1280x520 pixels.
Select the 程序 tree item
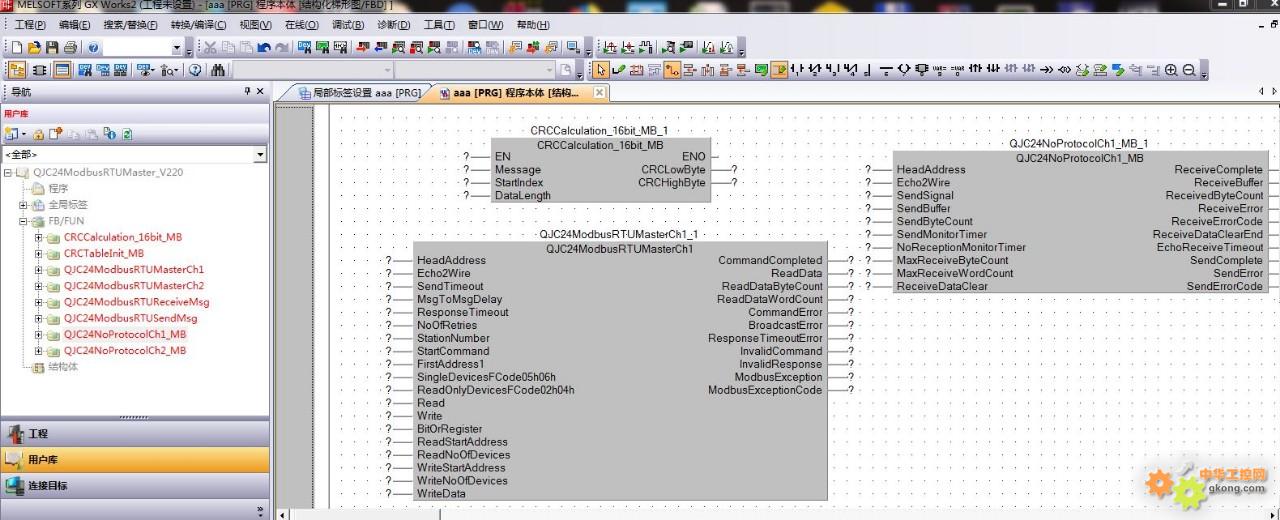[x=58, y=189]
